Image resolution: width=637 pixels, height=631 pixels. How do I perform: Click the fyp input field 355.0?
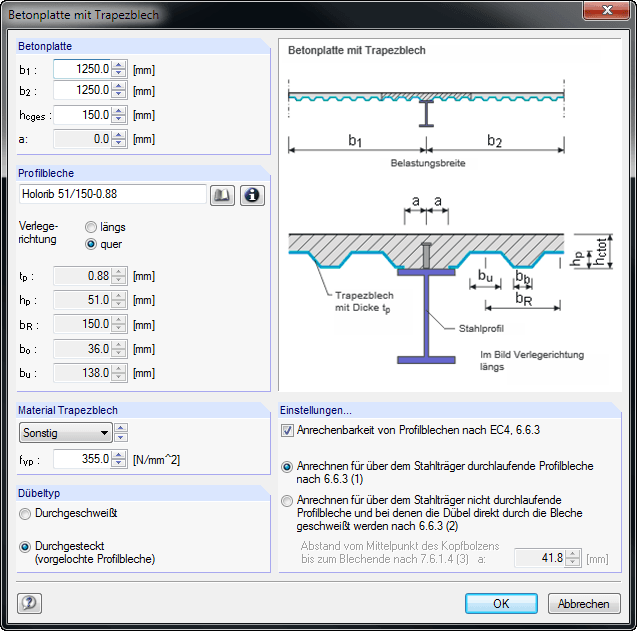[82, 459]
